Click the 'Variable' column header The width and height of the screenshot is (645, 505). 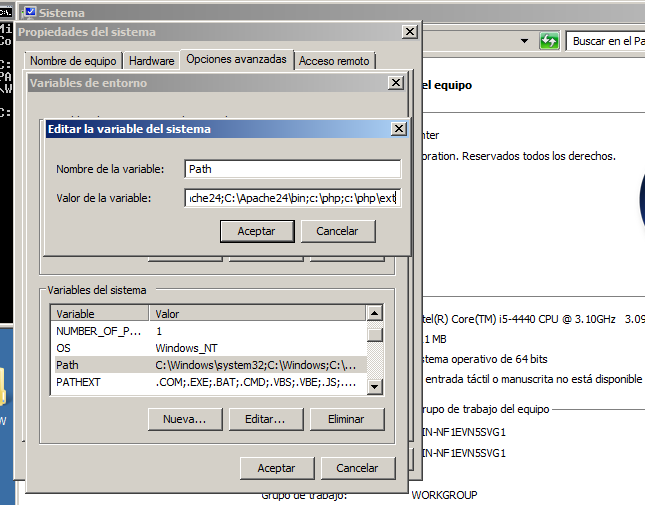pos(99,314)
